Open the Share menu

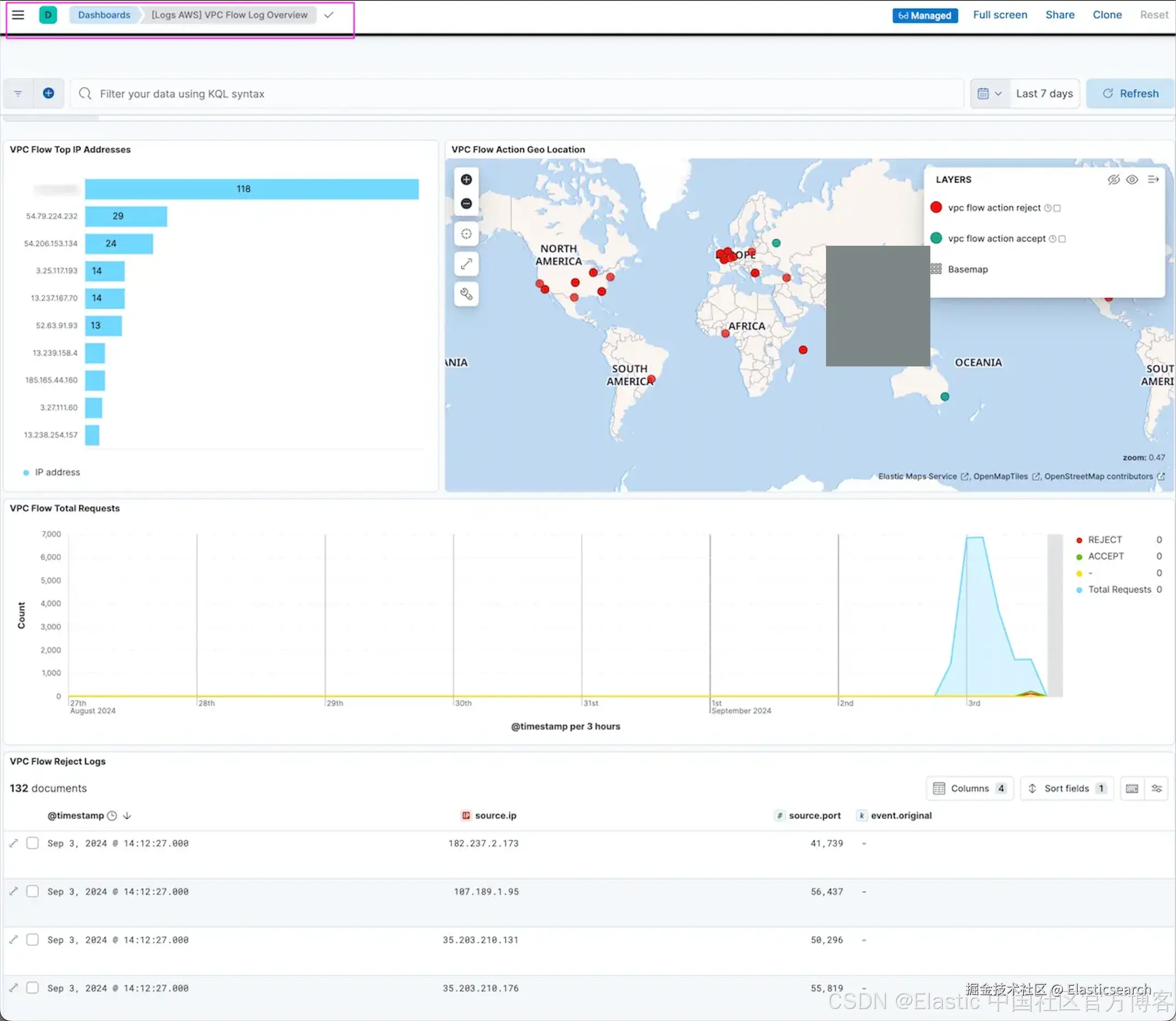pos(1059,15)
